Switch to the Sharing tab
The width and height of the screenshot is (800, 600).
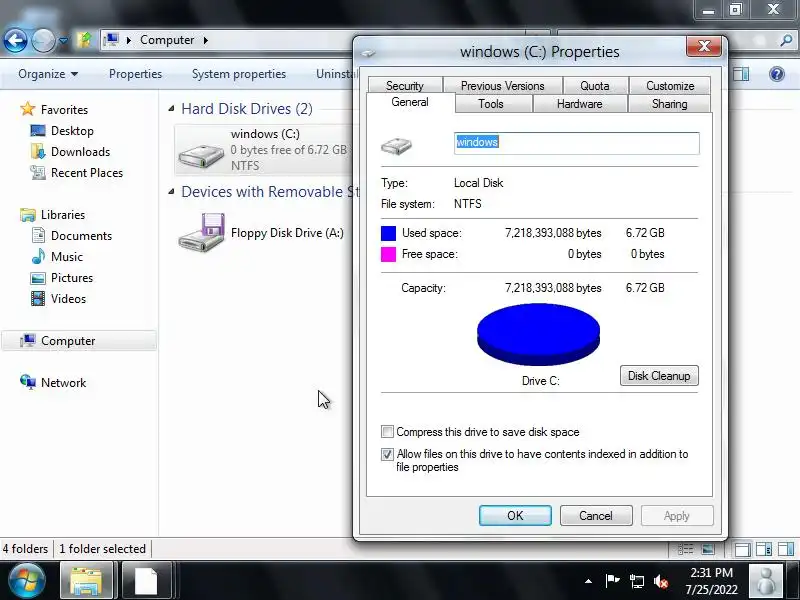click(669, 104)
